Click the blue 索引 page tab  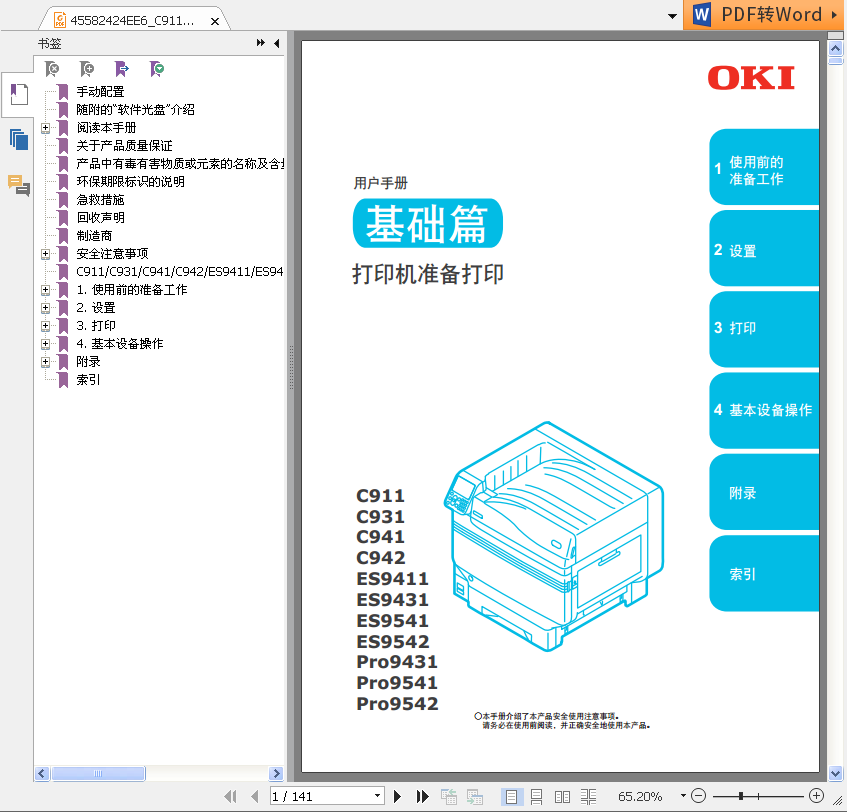[x=764, y=574]
